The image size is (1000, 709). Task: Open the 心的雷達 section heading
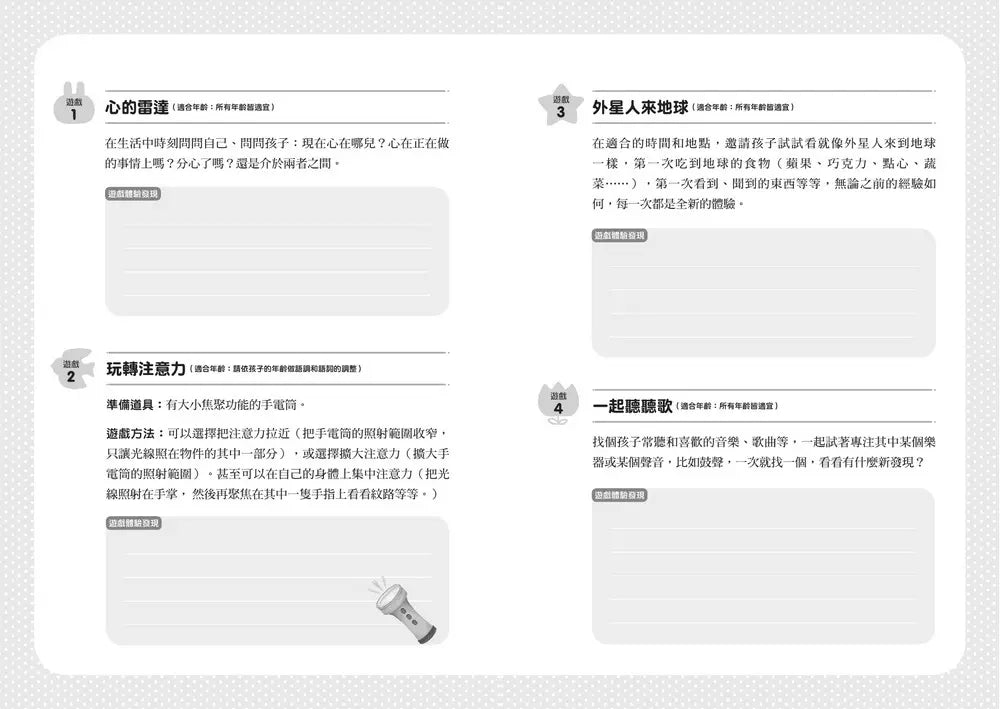139,105
